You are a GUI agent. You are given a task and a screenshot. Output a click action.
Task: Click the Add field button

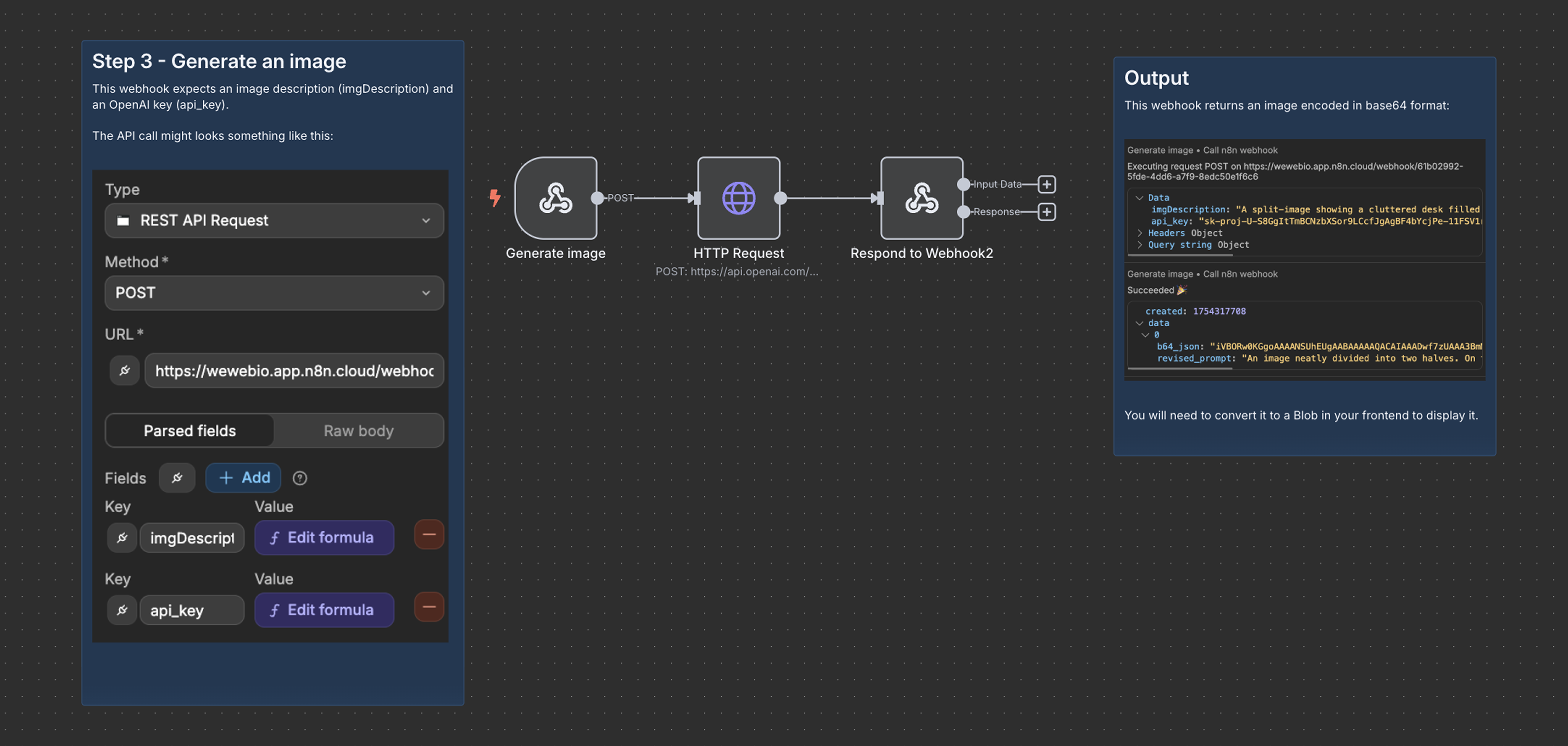pyautogui.click(x=243, y=478)
